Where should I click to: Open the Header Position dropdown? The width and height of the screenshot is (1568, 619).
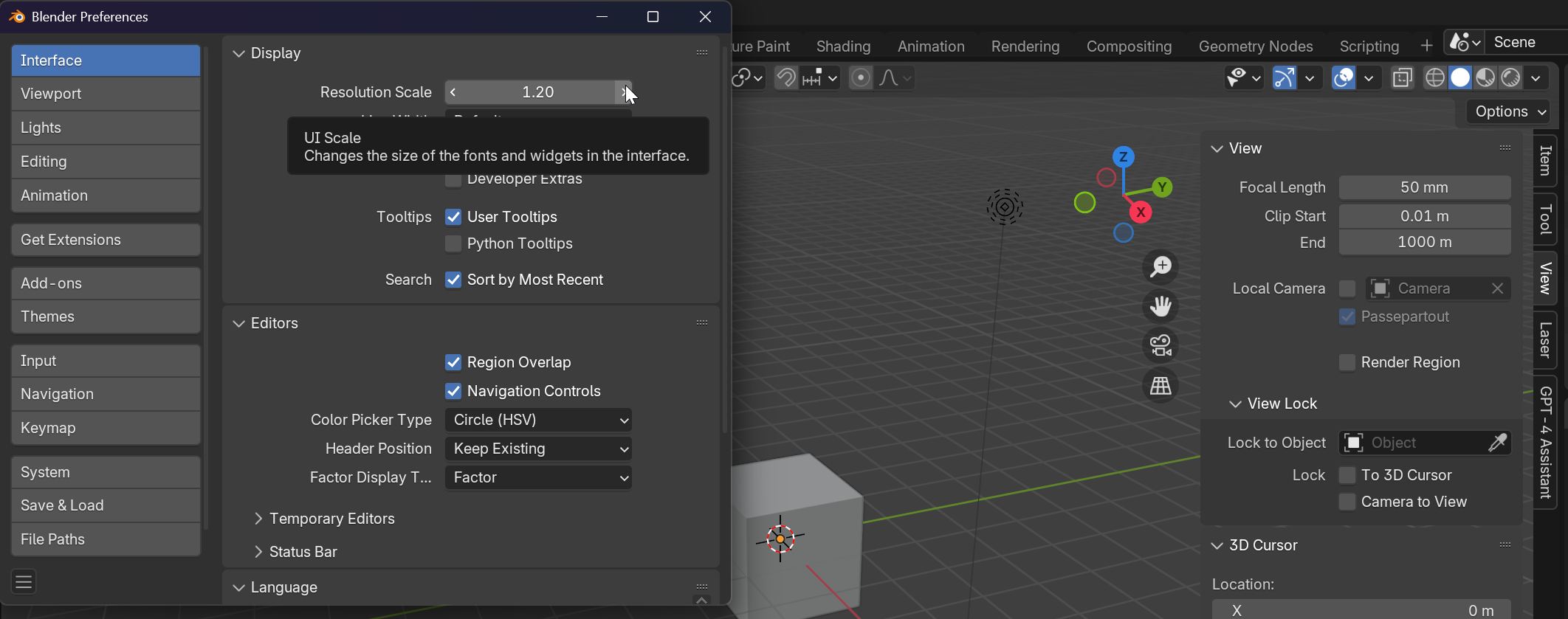(x=538, y=449)
